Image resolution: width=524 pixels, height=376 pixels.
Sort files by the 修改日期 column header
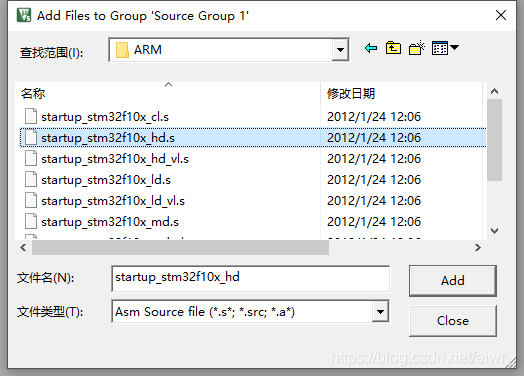tap(351, 94)
